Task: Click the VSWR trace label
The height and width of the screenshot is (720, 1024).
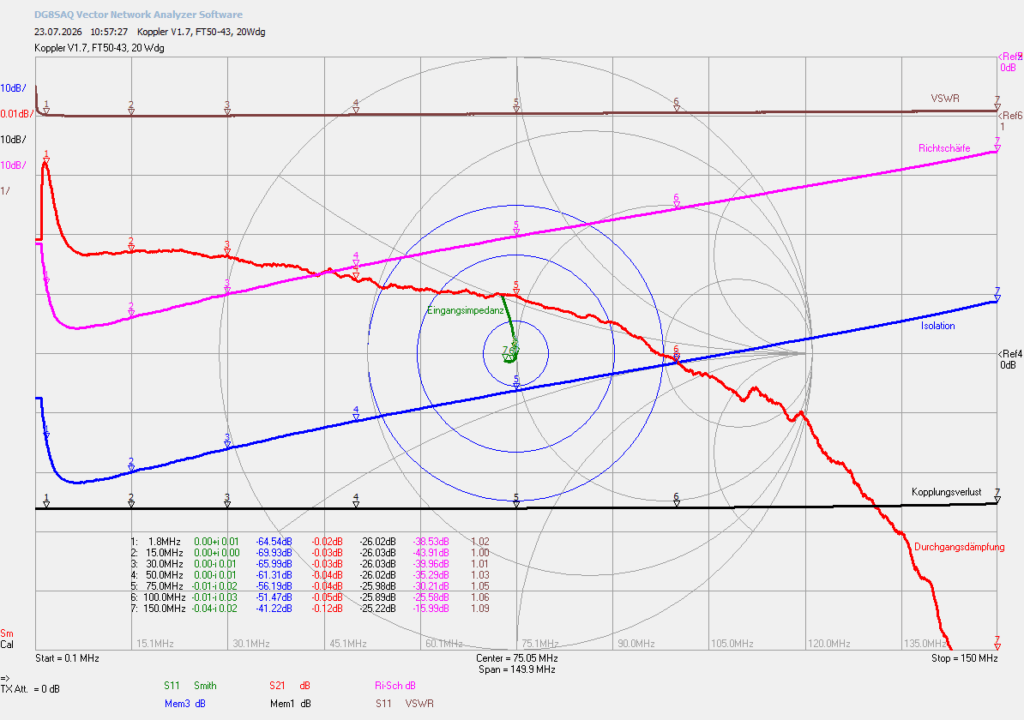Action: [945, 99]
